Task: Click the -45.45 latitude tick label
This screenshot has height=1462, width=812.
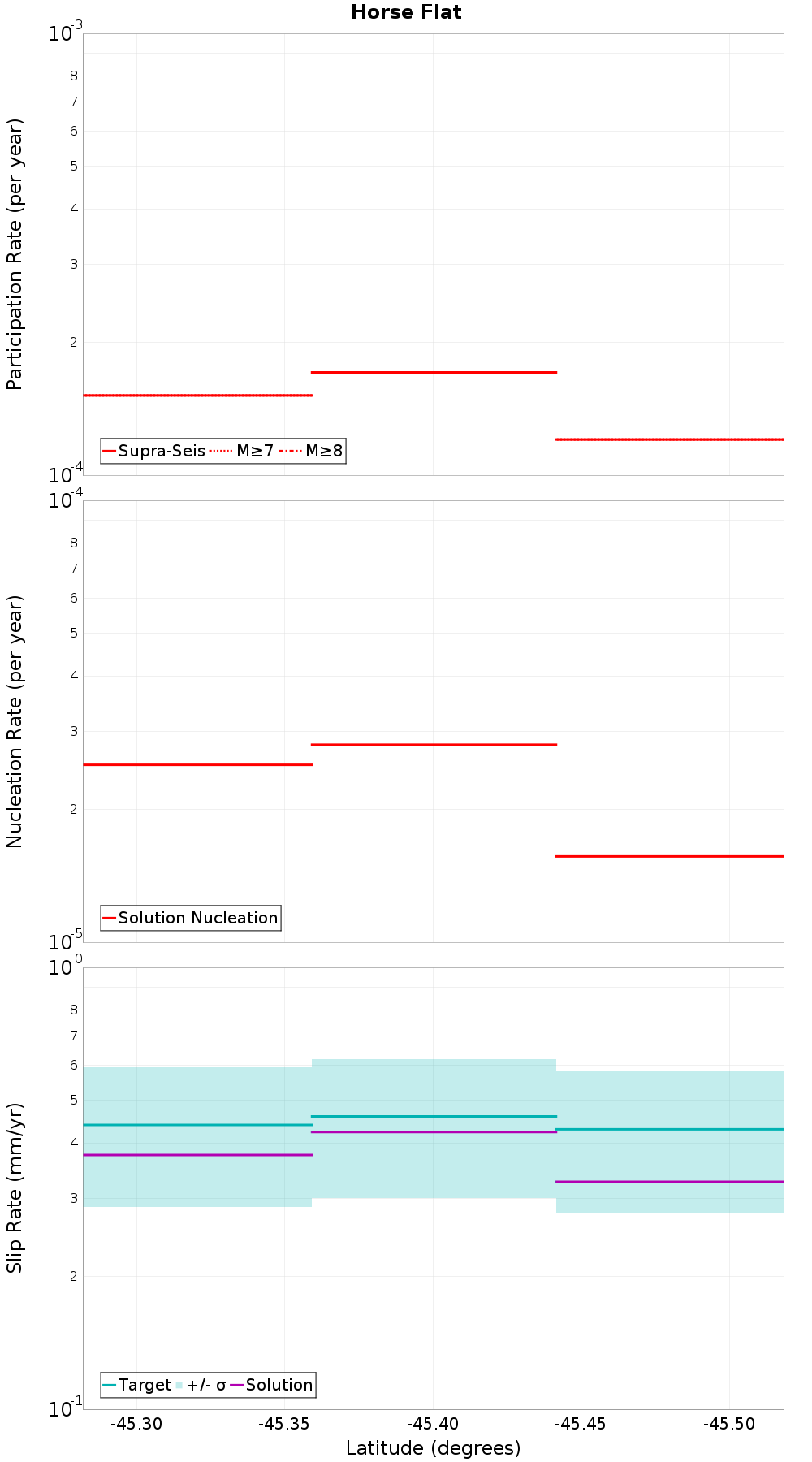Action: (581, 1424)
